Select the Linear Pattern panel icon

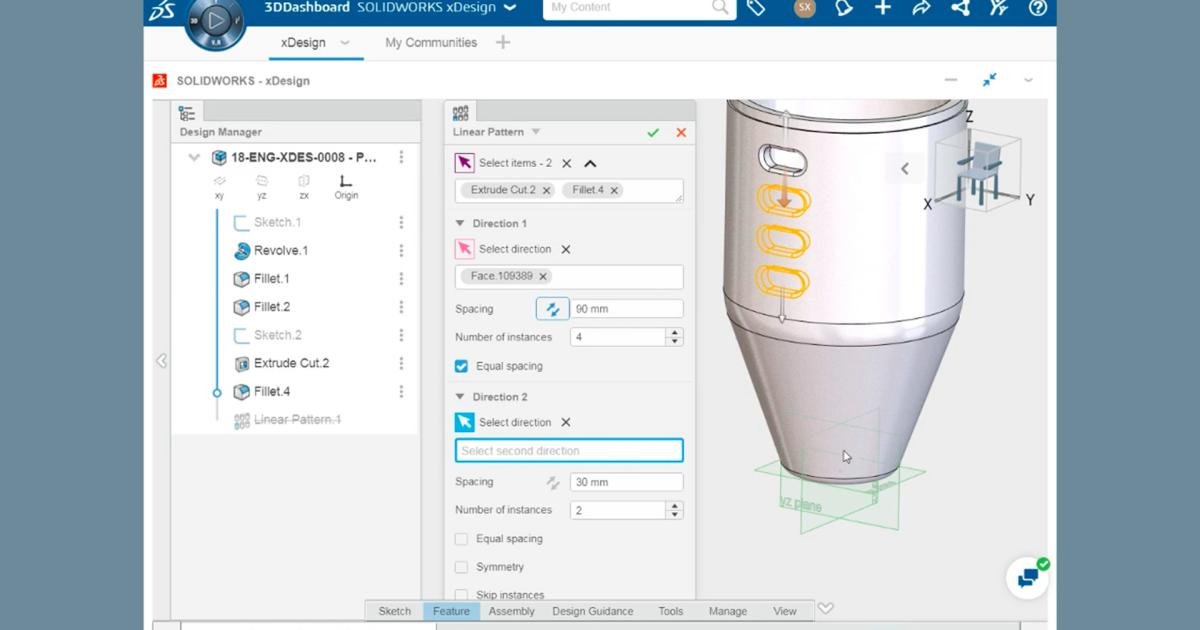click(x=462, y=111)
